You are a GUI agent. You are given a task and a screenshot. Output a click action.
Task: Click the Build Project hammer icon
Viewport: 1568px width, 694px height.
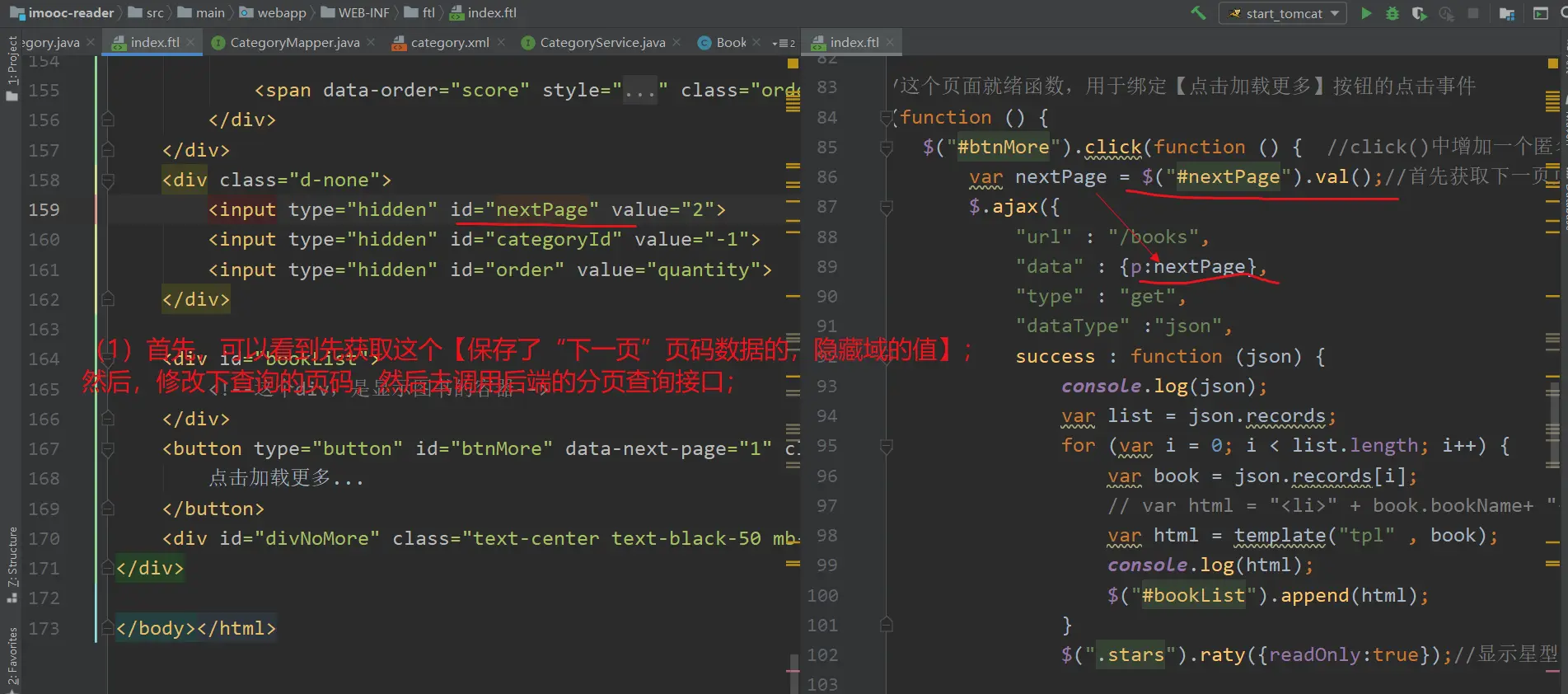point(1198,13)
